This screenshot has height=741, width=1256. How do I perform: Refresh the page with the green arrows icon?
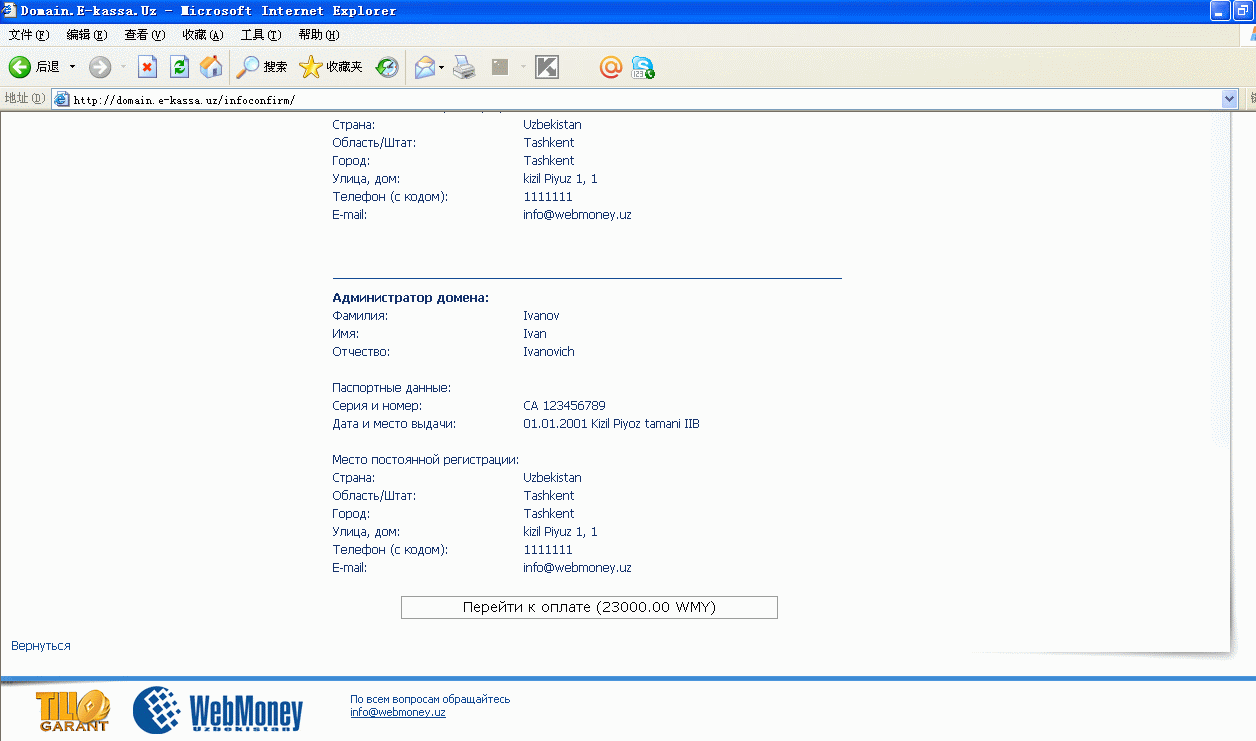pyautogui.click(x=180, y=67)
